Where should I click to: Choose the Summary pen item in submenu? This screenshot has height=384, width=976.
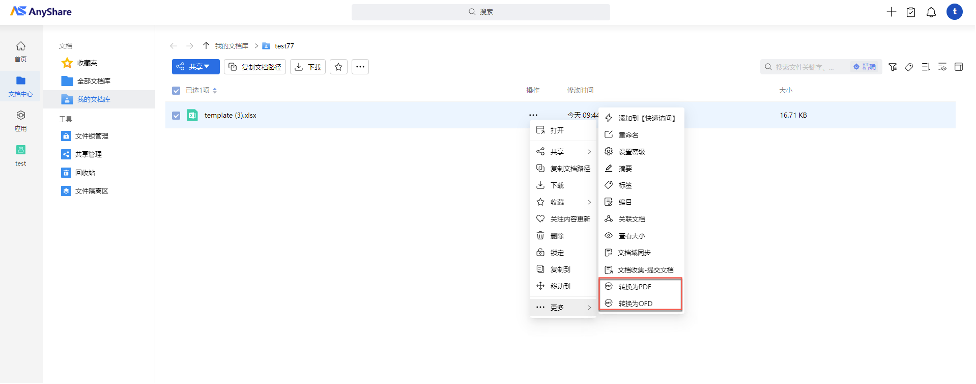click(x=640, y=169)
